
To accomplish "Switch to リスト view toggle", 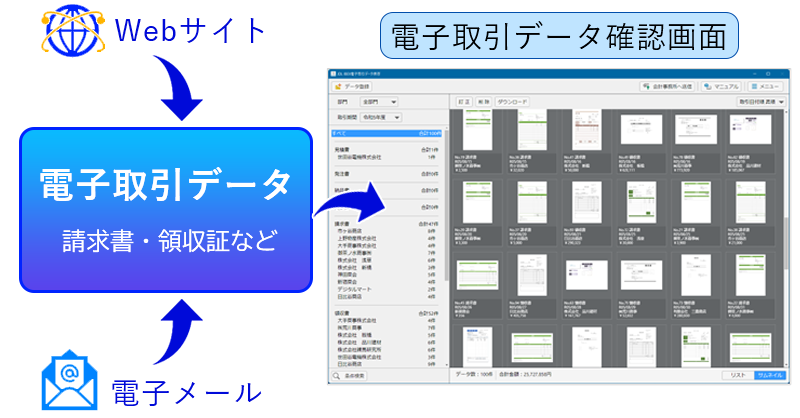I will tap(738, 375).
